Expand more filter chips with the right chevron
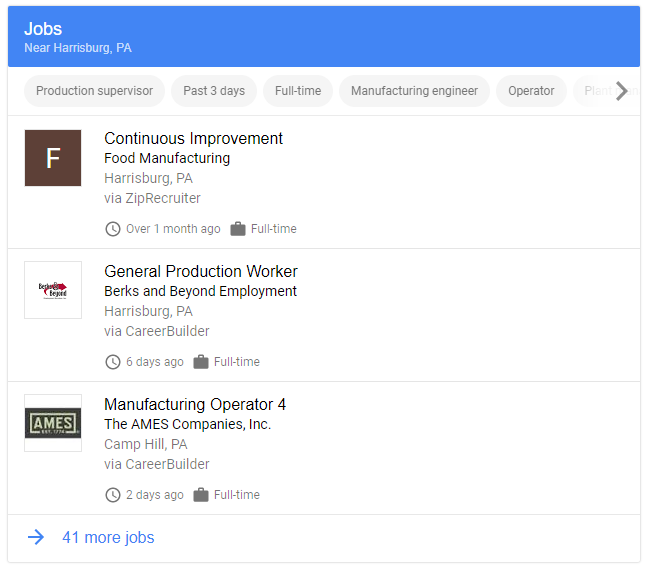This screenshot has width=647, height=569. (x=621, y=91)
